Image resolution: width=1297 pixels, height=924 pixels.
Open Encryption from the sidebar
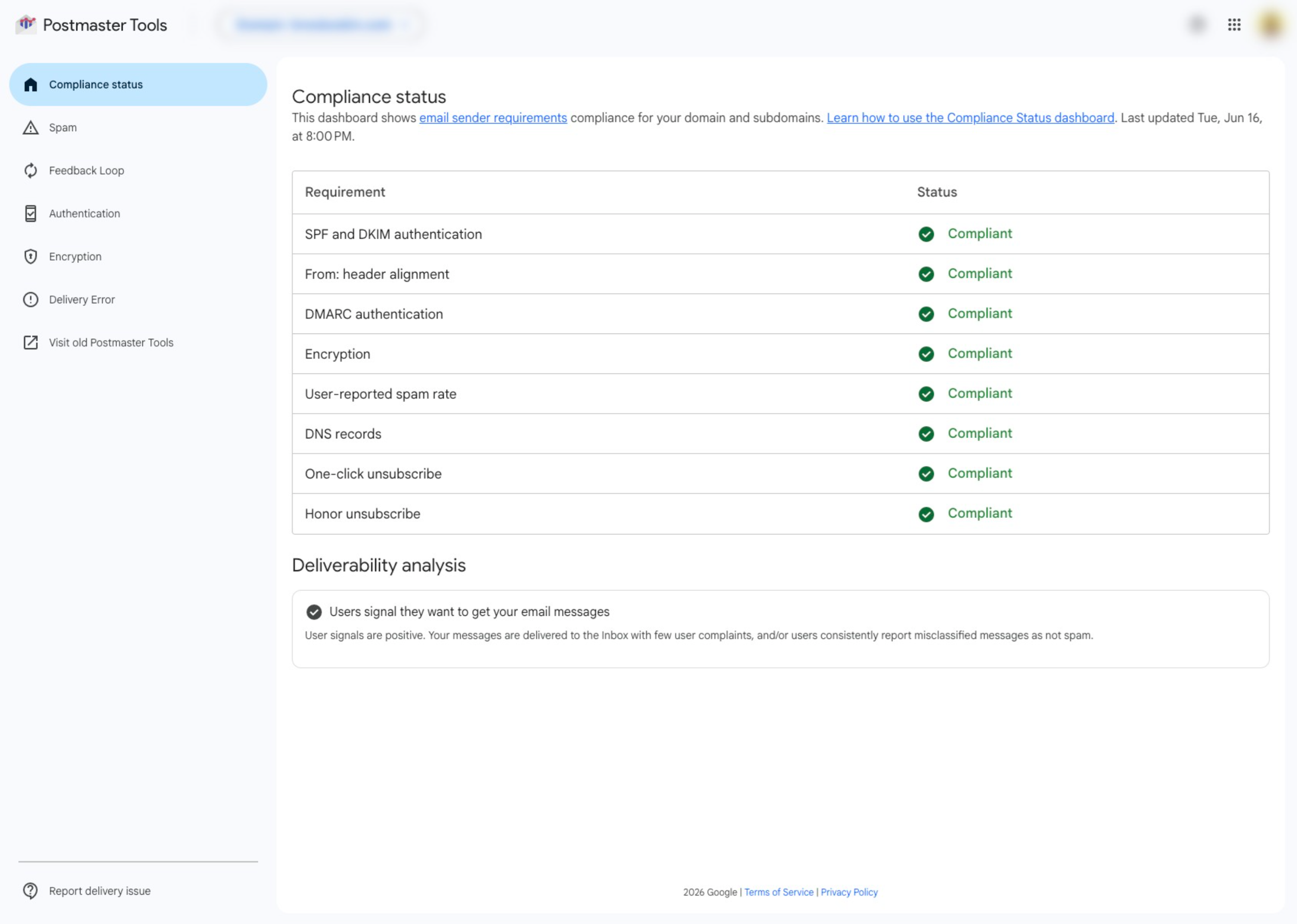click(x=138, y=257)
